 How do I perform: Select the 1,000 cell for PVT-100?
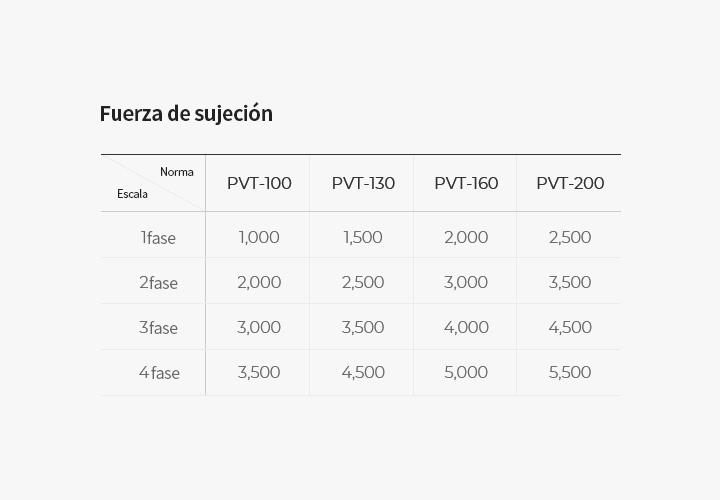pos(259,237)
